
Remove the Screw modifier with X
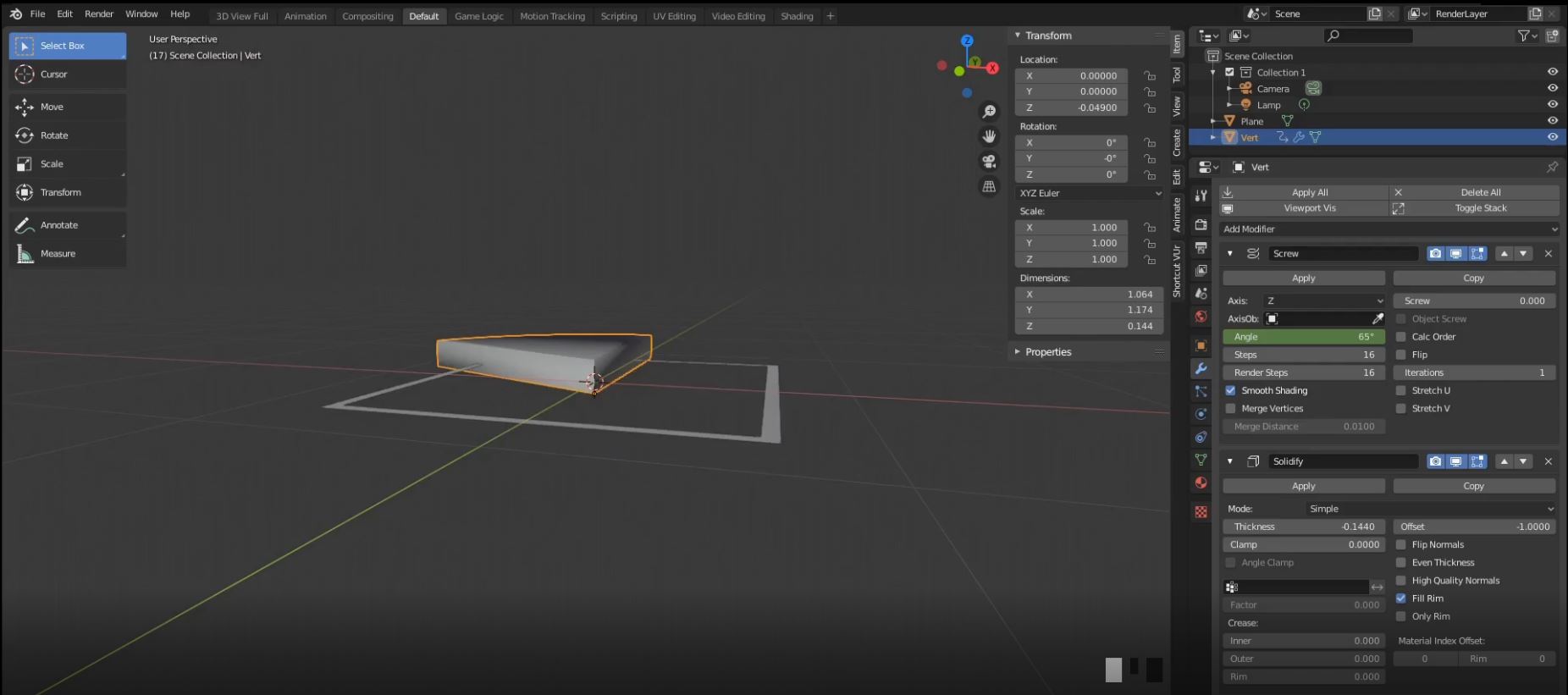(x=1548, y=253)
